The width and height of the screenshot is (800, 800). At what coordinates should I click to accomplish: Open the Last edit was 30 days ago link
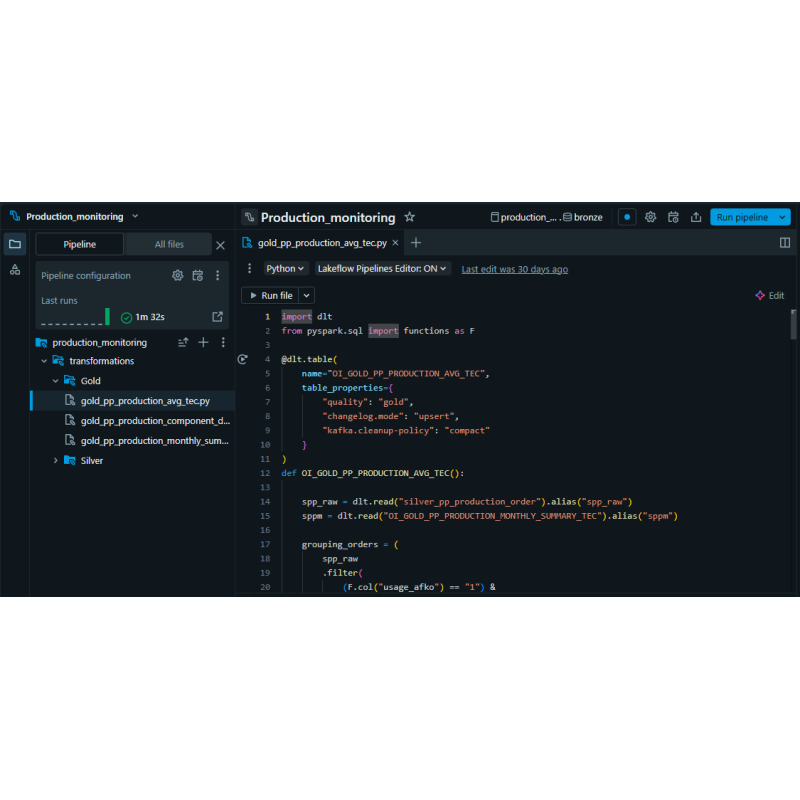tap(513, 269)
